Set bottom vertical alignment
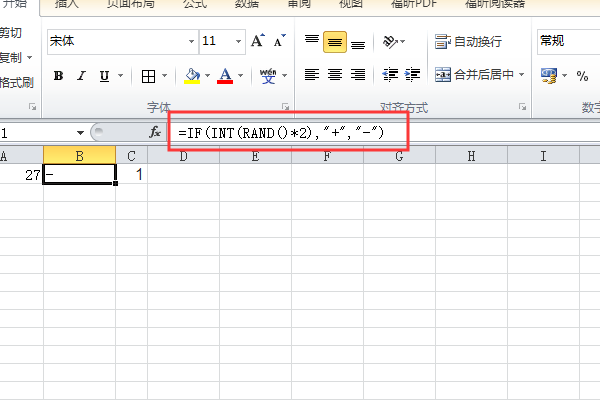Screen dimensions: 600x400 point(358,43)
